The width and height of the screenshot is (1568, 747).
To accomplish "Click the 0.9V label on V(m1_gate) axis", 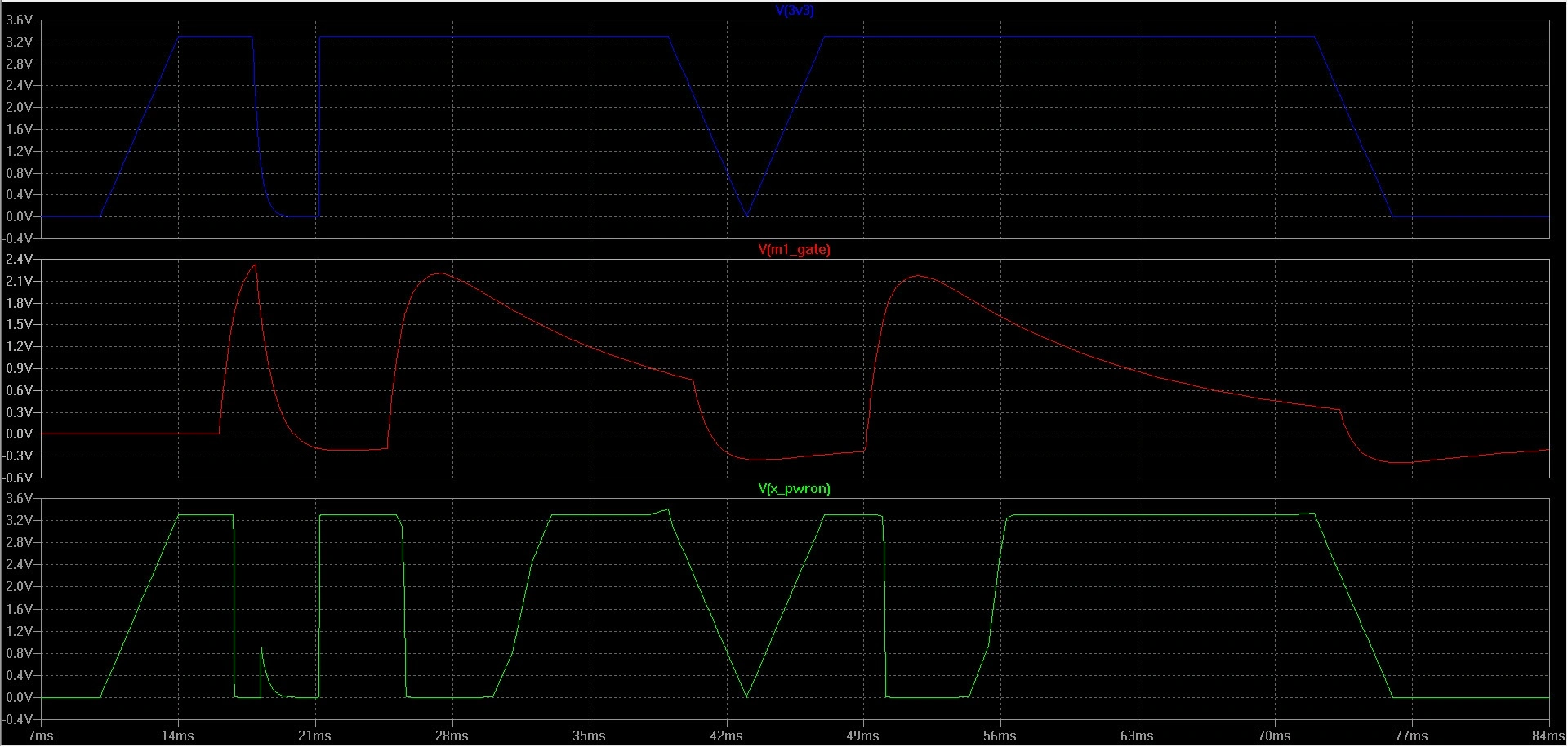I will pos(20,369).
